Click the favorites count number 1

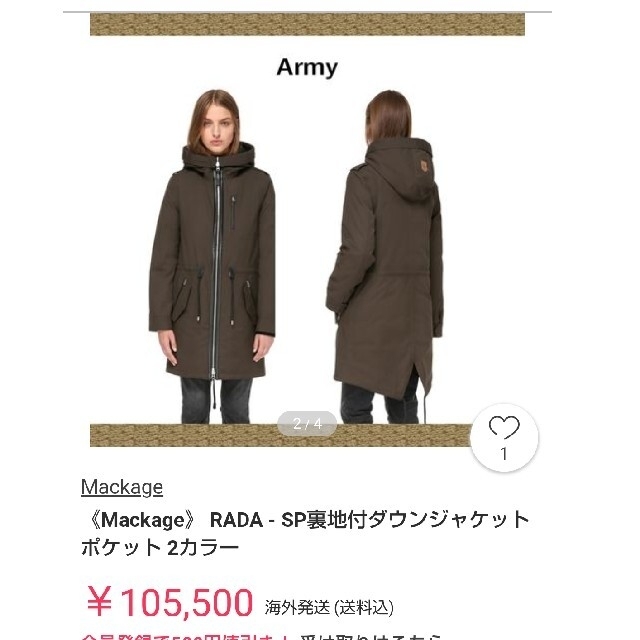click(504, 454)
